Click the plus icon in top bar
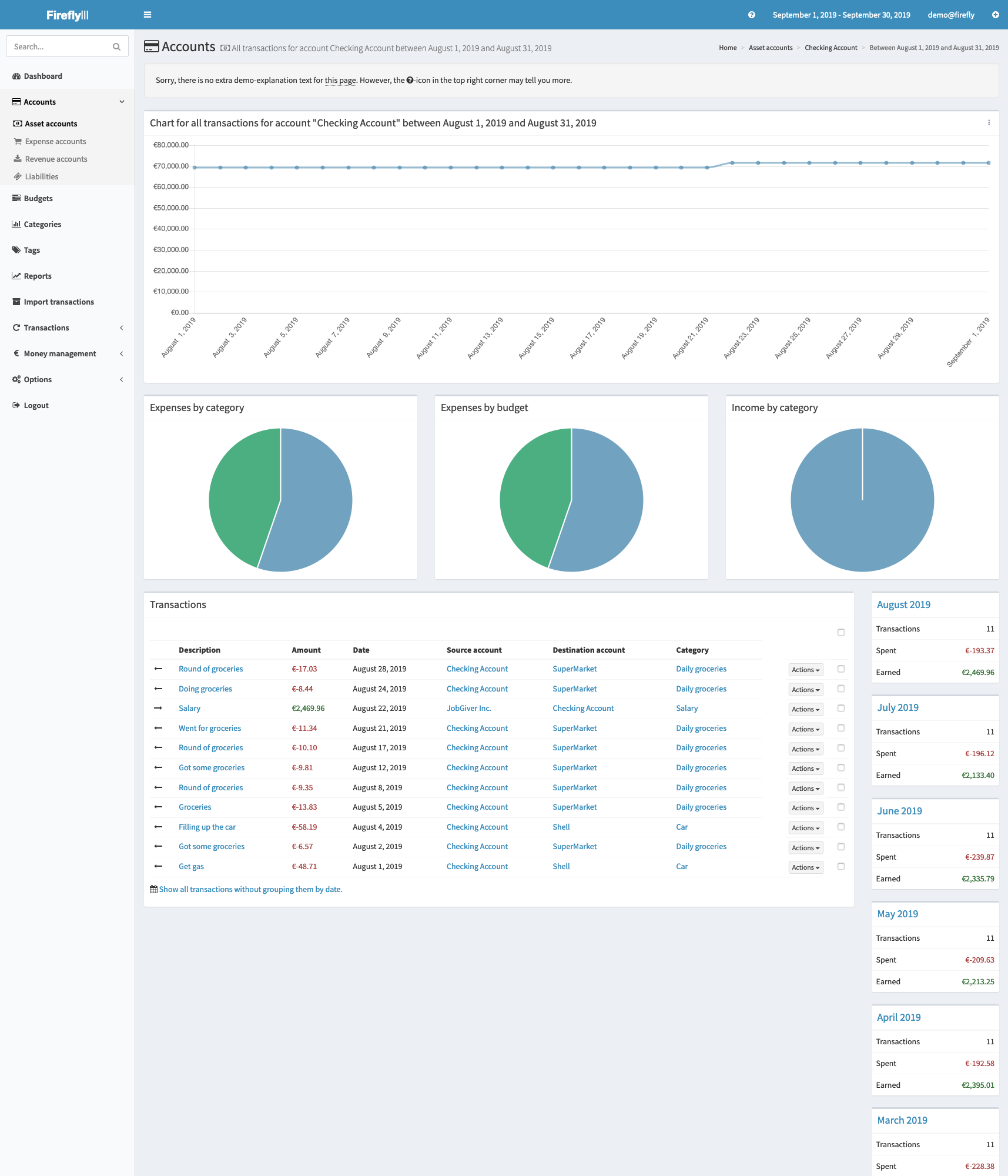 click(995, 15)
